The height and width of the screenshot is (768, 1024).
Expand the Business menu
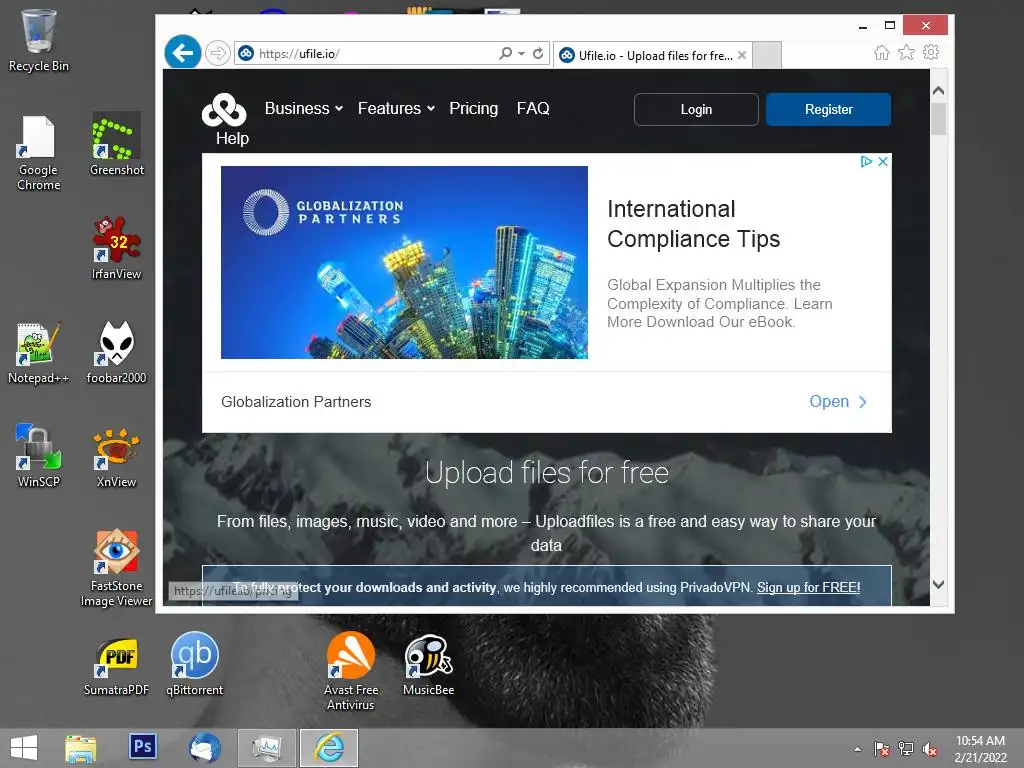point(304,108)
